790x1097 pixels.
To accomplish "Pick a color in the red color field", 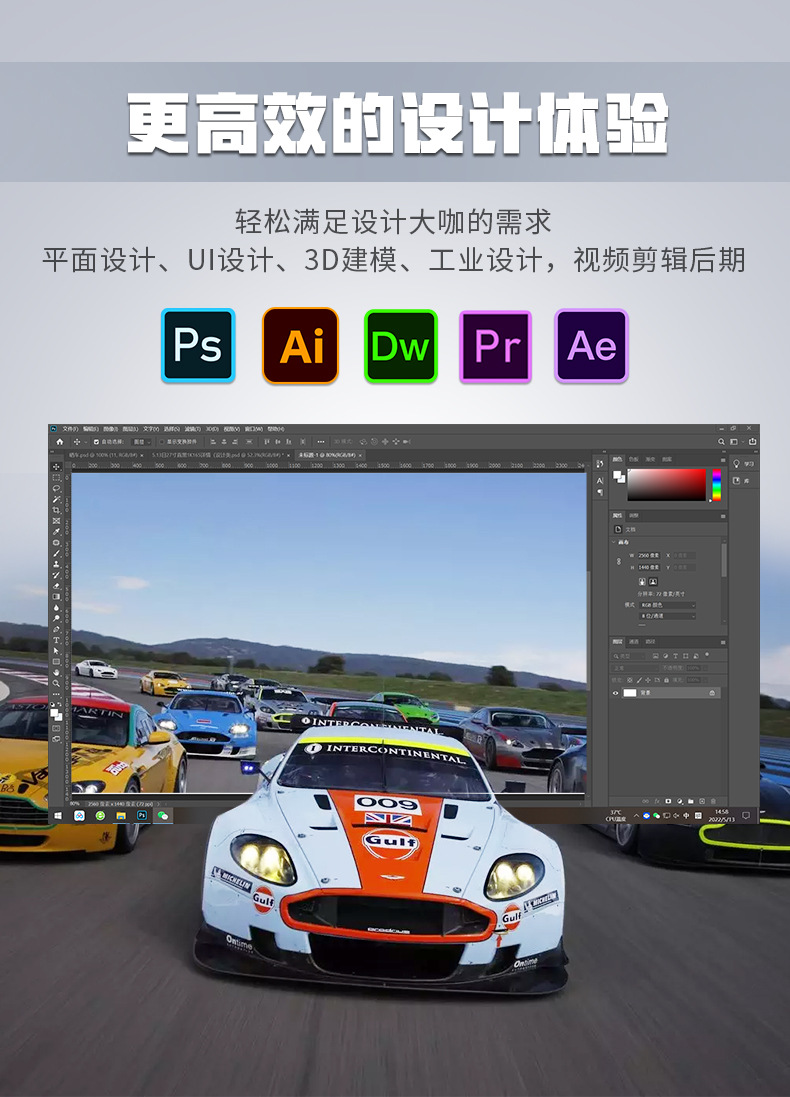I will coord(667,485).
